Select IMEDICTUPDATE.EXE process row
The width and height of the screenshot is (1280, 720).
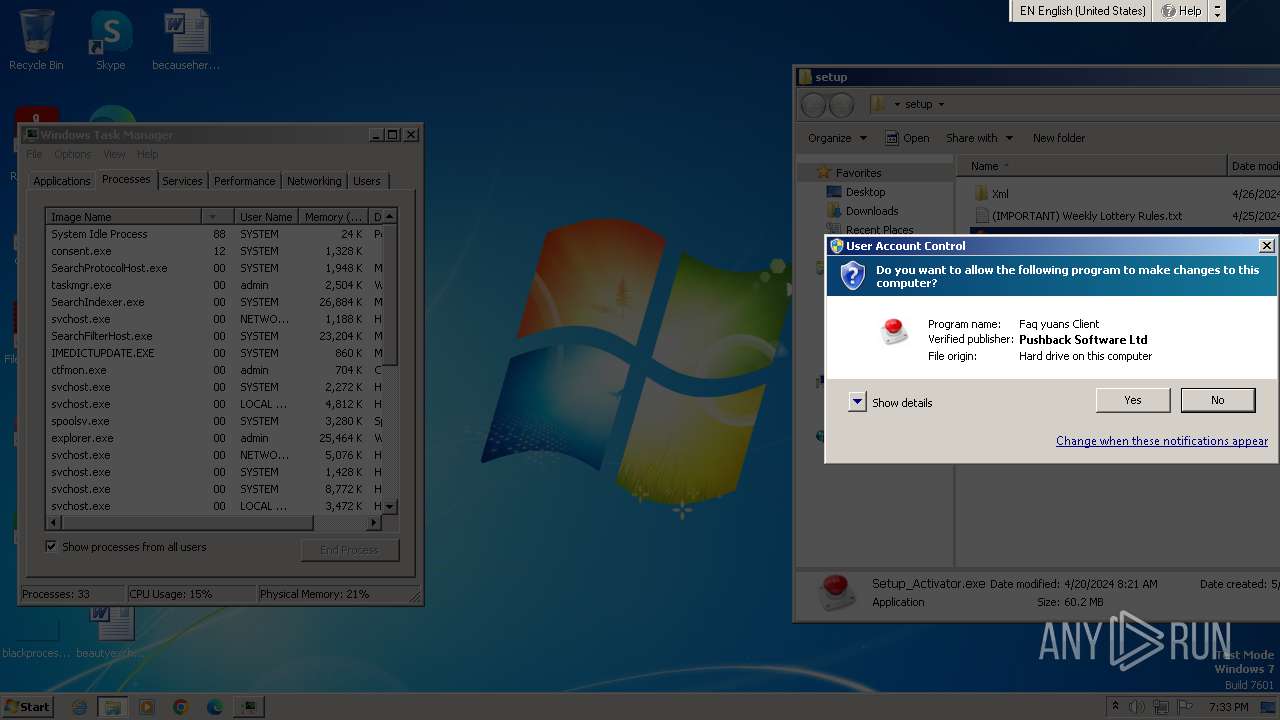(214, 353)
